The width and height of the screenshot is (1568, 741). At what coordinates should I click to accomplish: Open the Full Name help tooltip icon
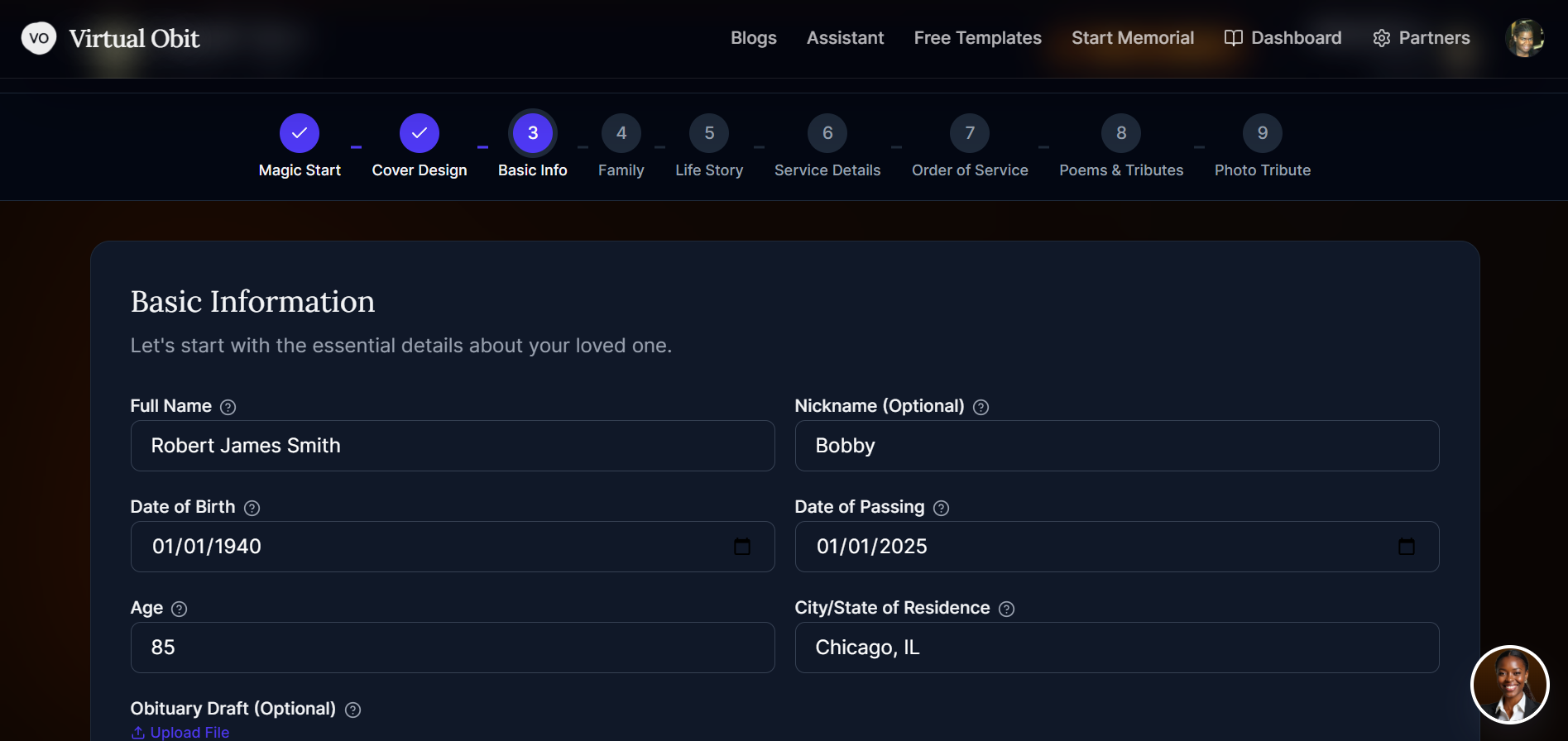click(x=228, y=407)
